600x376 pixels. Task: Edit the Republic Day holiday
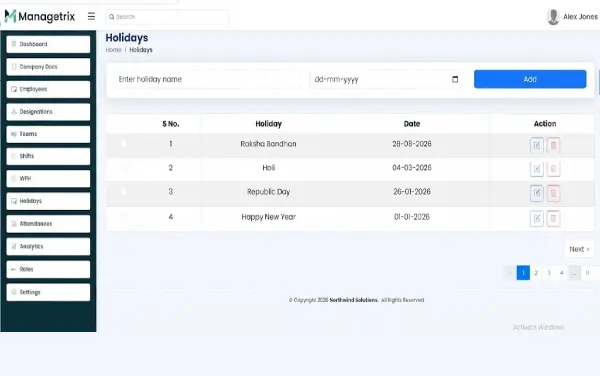(x=536, y=193)
